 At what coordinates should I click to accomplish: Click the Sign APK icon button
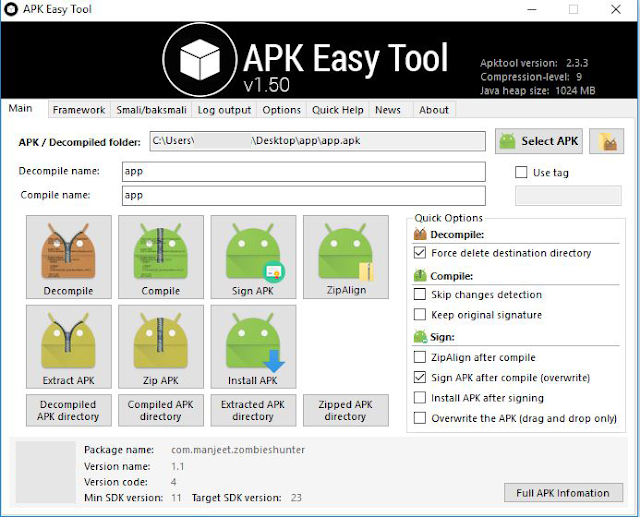pos(253,257)
